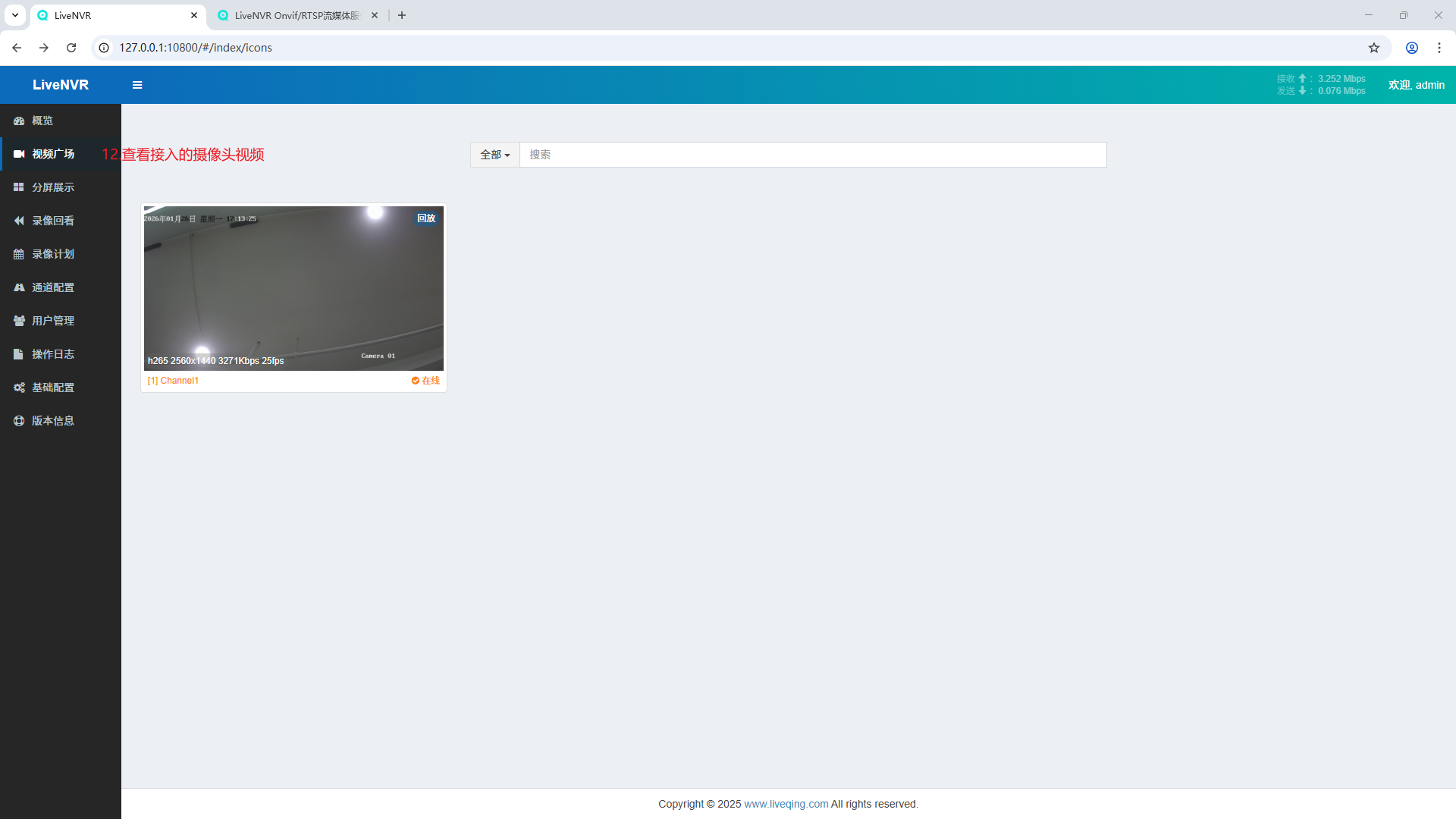Image resolution: width=1456 pixels, height=819 pixels.
Task: Open www.liveqing.com footer link
Action: click(786, 804)
